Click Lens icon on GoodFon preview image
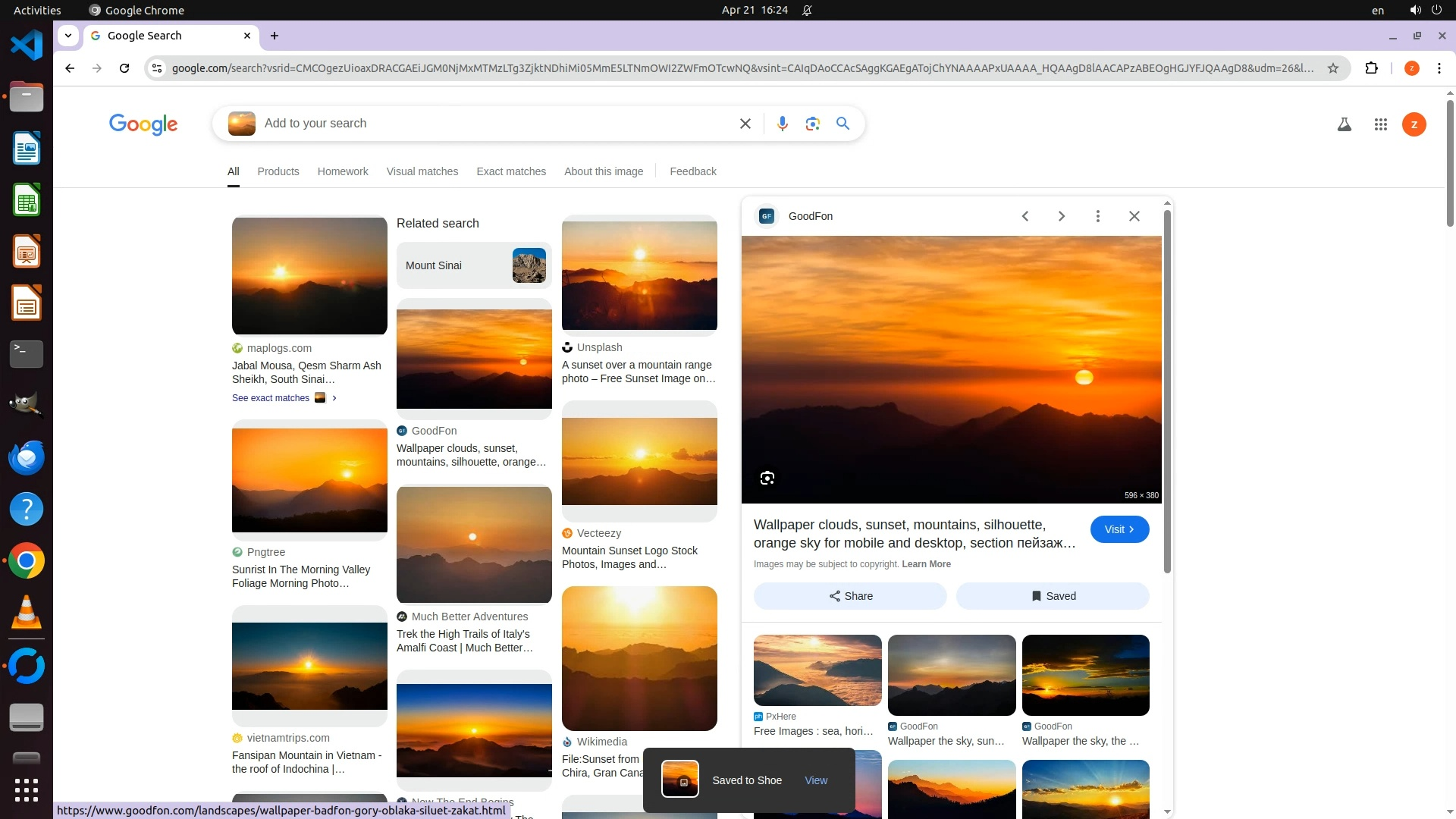Image resolution: width=1456 pixels, height=819 pixels. [x=767, y=478]
